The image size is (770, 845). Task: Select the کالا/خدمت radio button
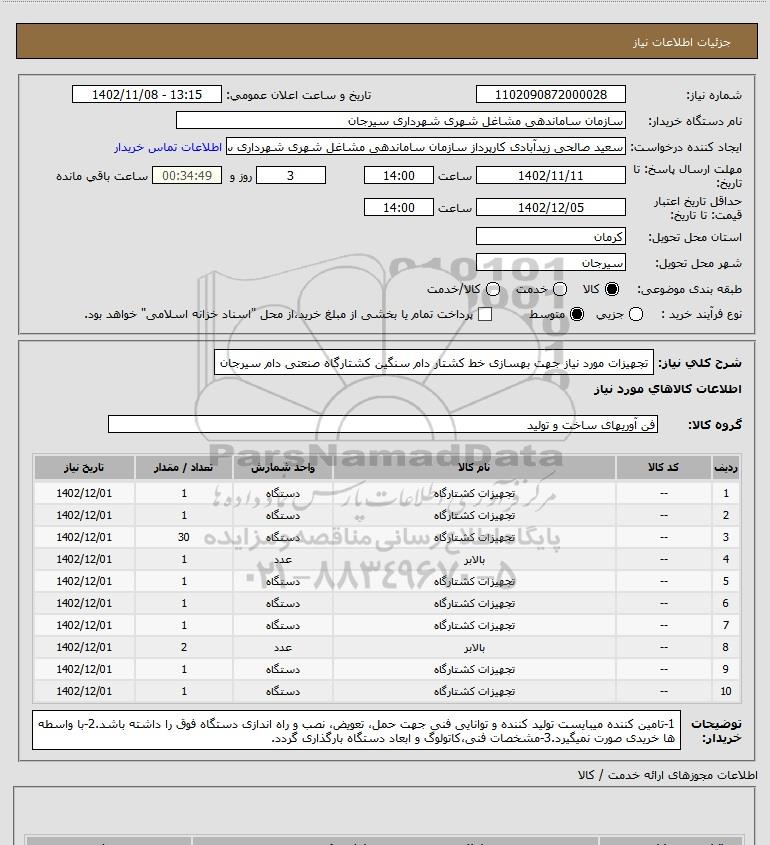pos(492,289)
